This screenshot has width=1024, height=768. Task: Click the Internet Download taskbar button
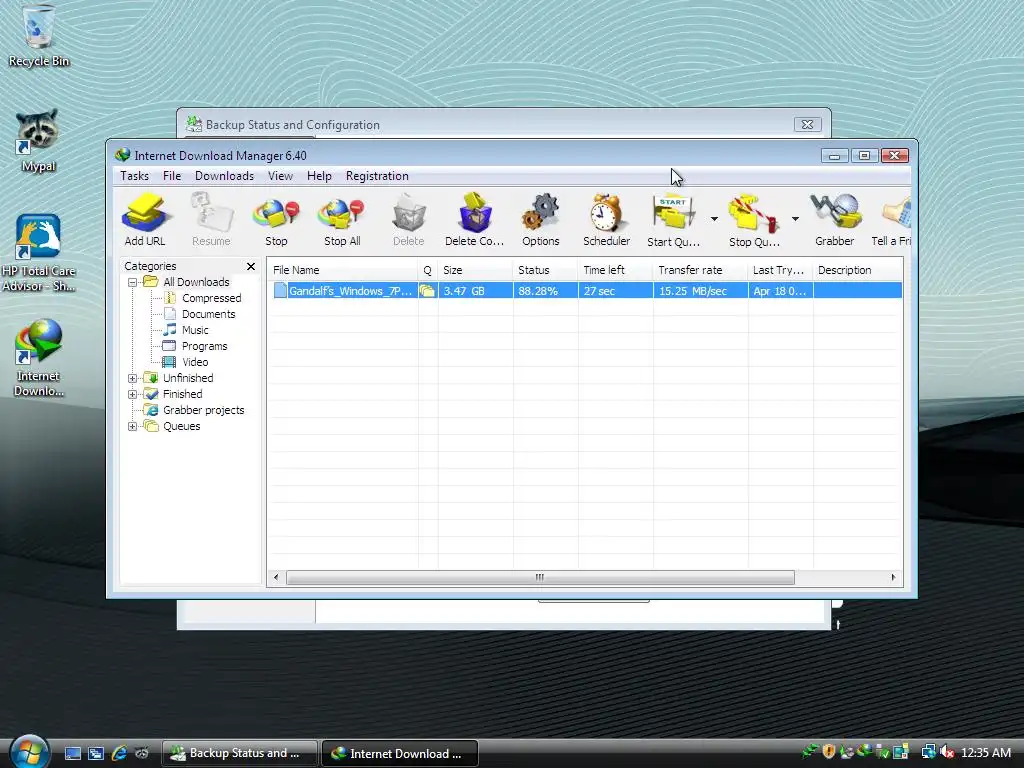400,753
